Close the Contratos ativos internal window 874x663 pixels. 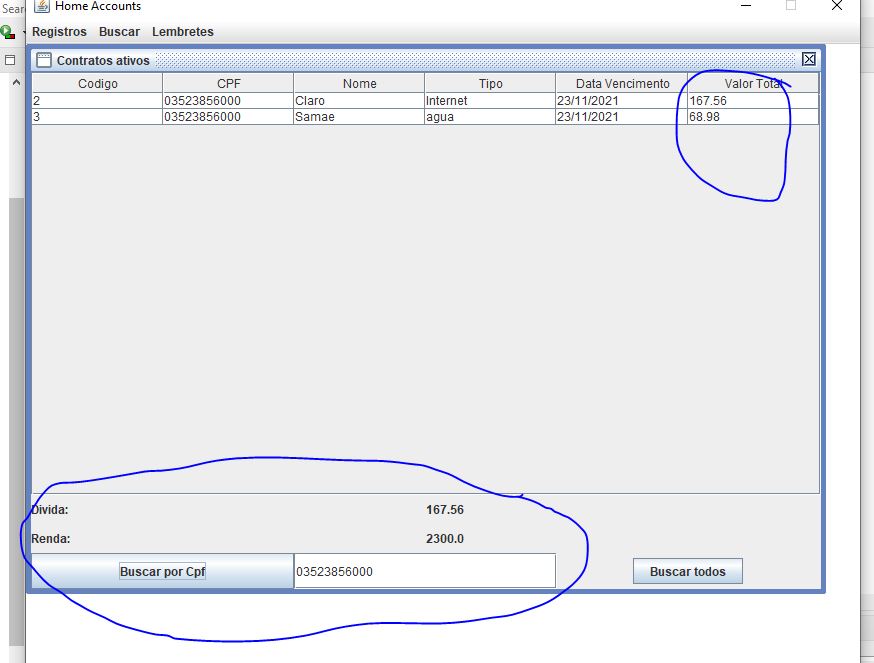(809, 59)
